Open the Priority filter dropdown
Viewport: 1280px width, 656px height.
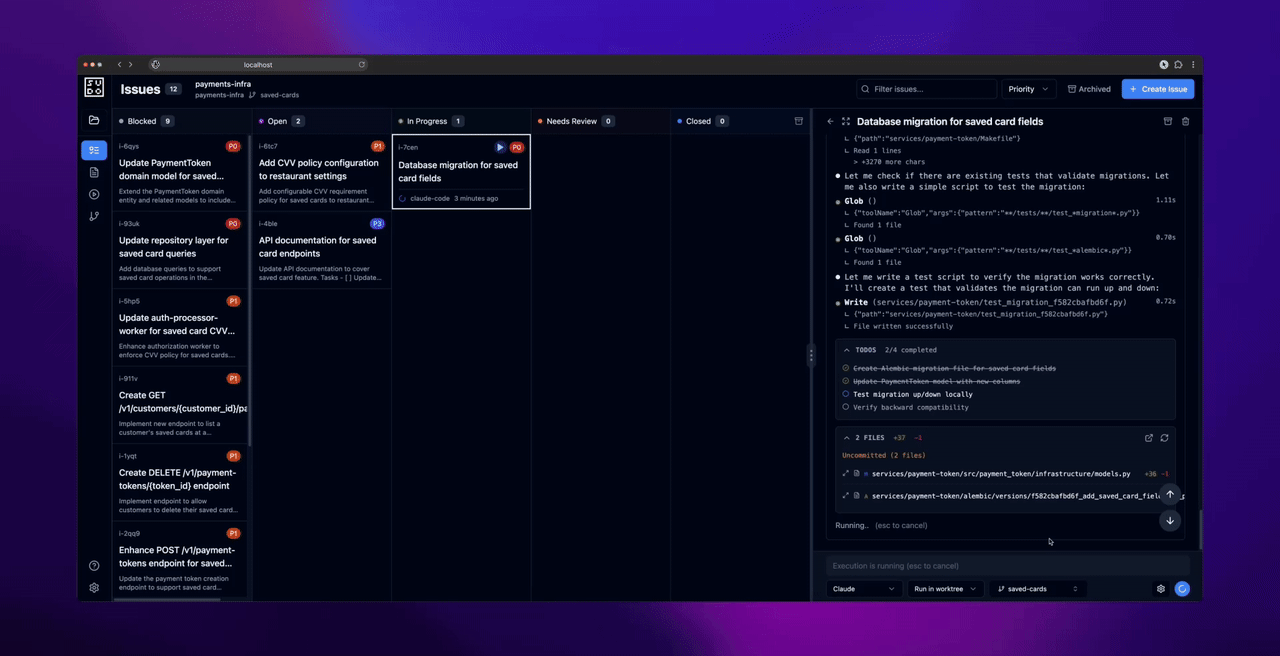1028,88
